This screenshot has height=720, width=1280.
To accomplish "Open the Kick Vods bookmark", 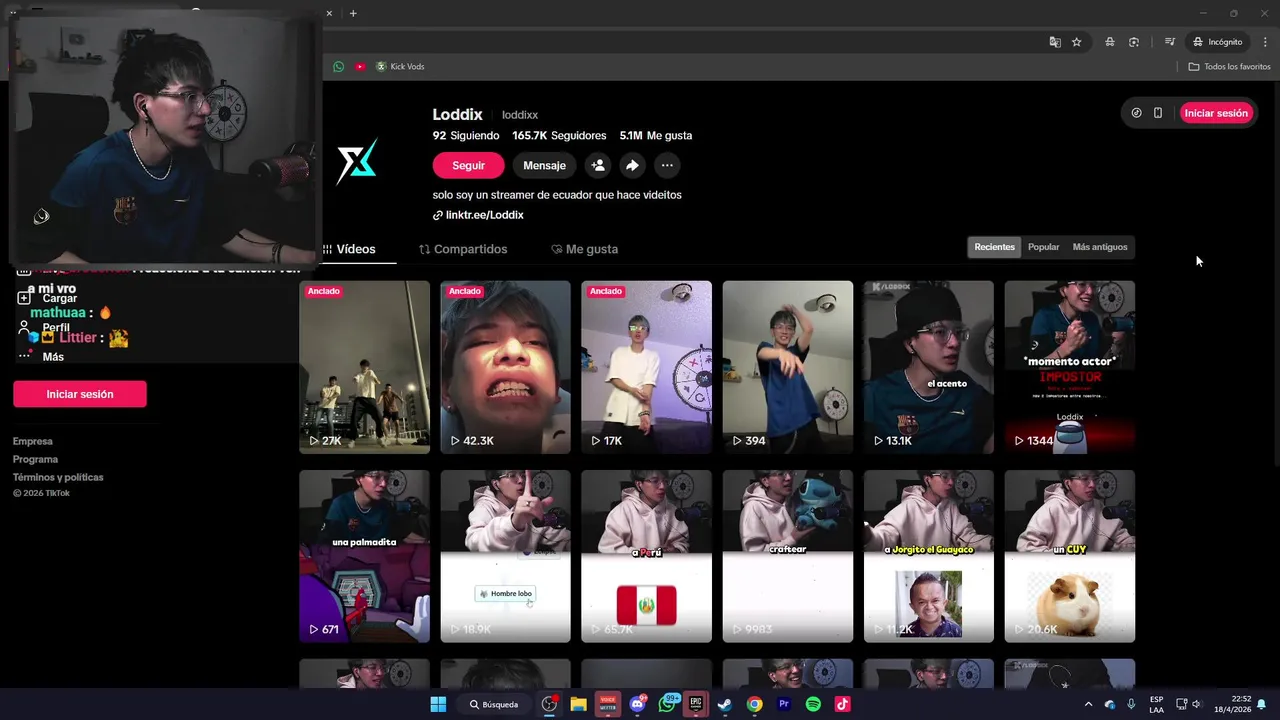I will click(400, 66).
